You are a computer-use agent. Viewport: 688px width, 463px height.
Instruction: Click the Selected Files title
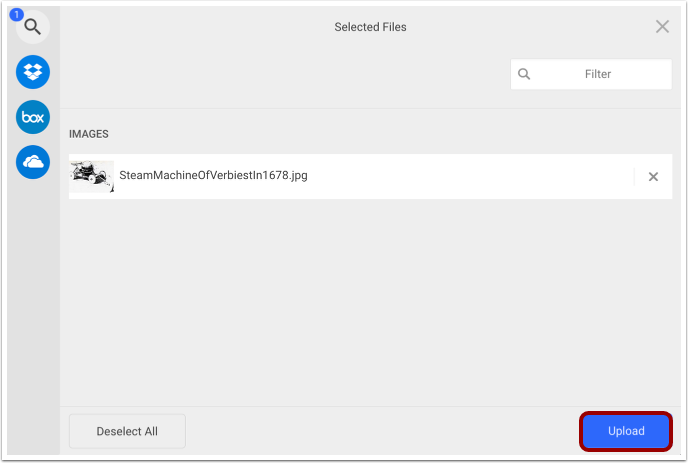370,27
